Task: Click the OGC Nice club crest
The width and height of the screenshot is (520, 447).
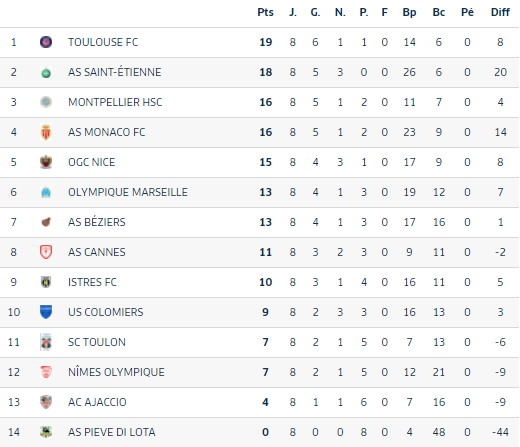Action: pyautogui.click(x=46, y=162)
